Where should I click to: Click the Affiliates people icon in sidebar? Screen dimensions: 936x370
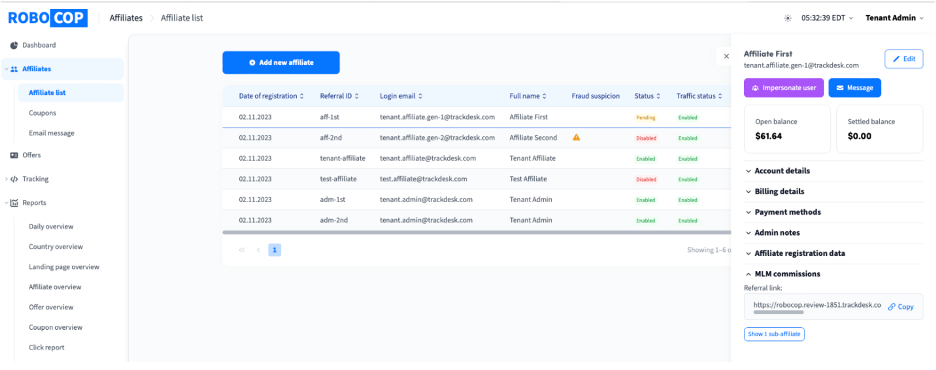click(x=14, y=69)
